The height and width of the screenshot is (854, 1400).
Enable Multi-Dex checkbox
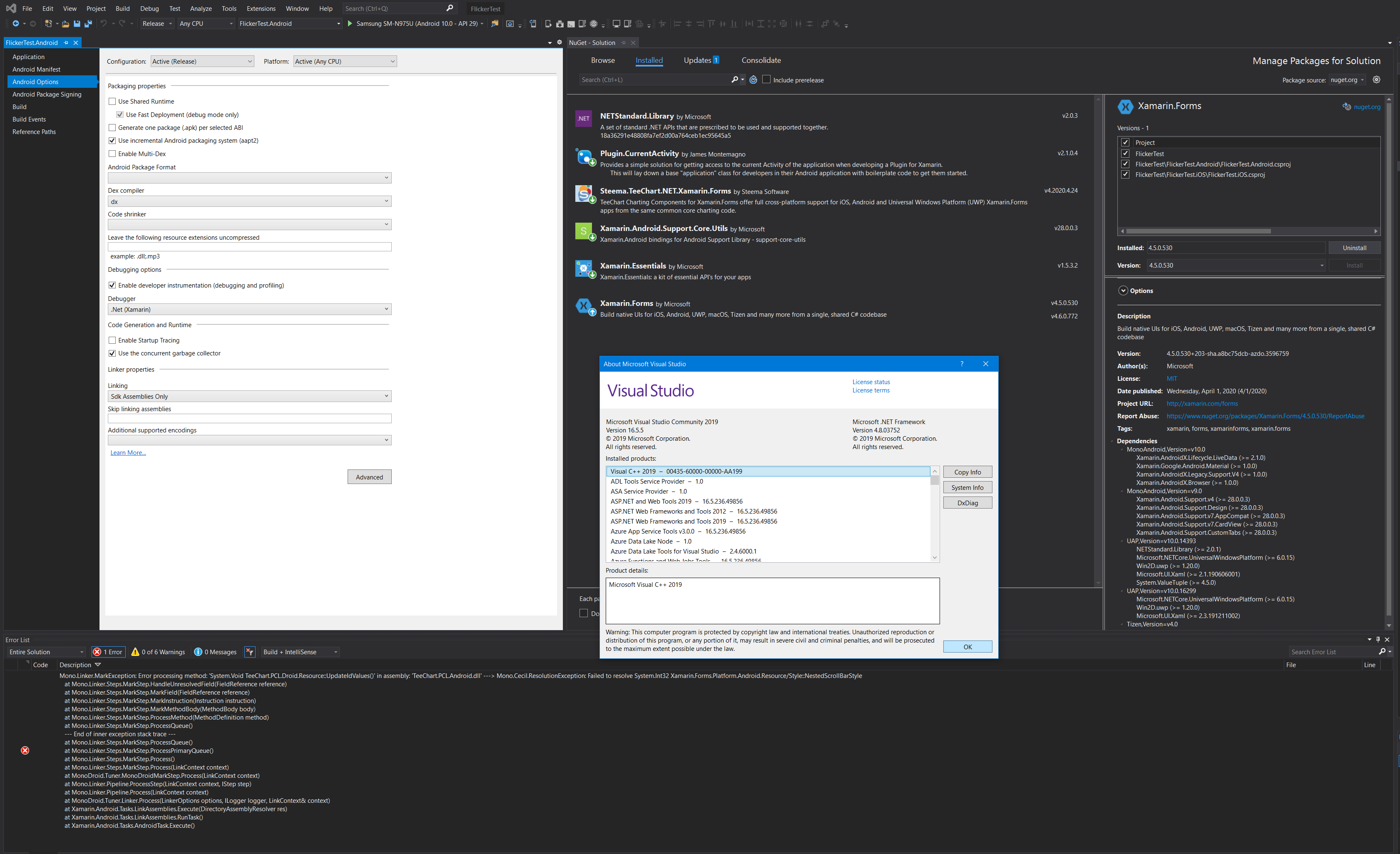tap(112, 154)
